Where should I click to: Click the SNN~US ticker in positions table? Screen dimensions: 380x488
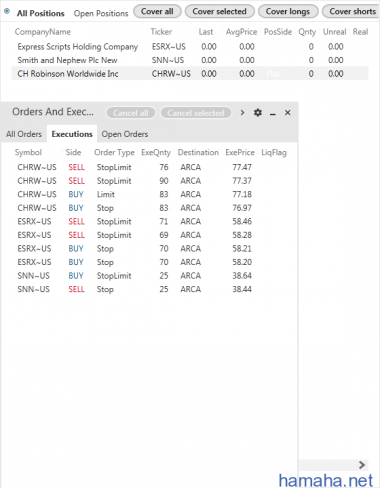(168, 60)
